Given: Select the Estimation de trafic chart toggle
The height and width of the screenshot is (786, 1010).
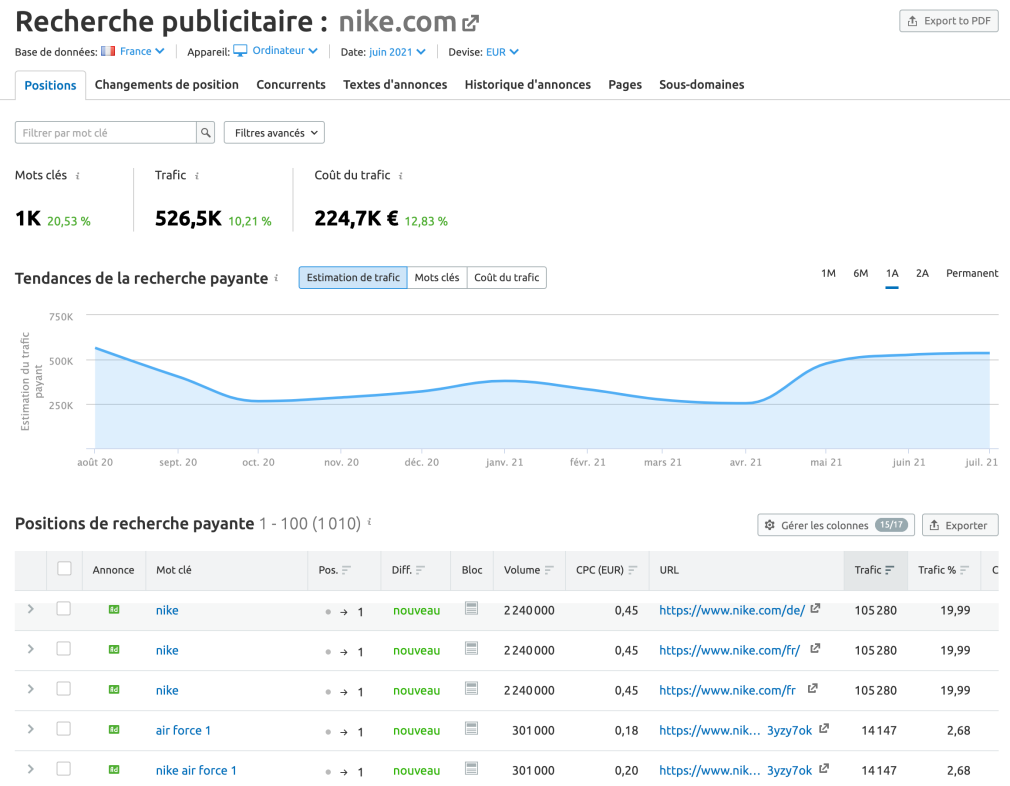Looking at the screenshot, I should (x=353, y=278).
